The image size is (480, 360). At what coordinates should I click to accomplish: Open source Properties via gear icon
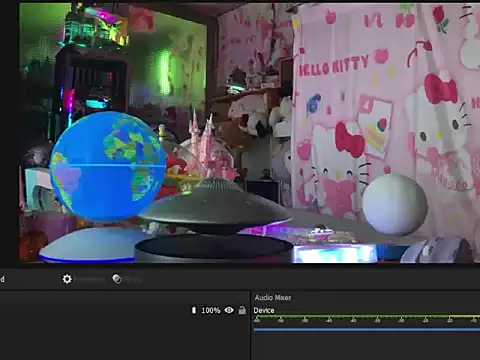(x=67, y=279)
